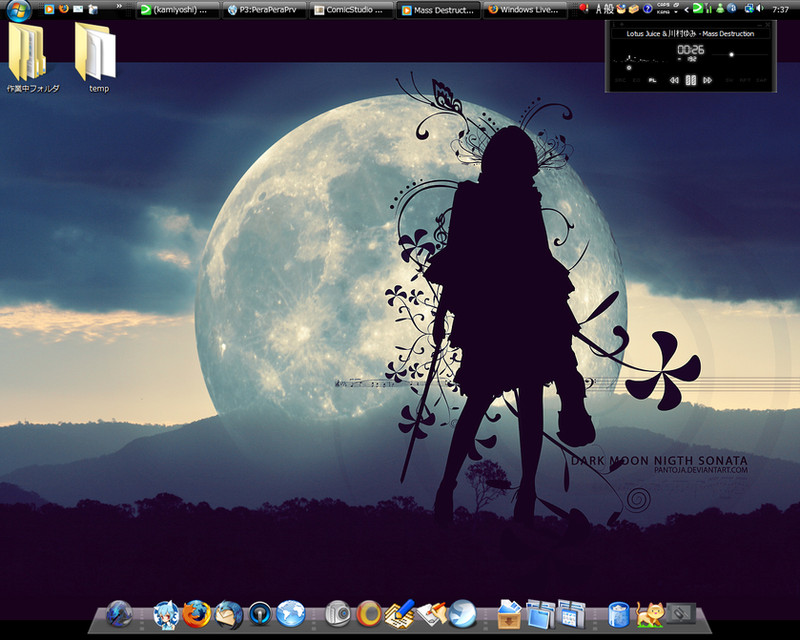Switch to the P3:PeraPeraPrv taskbar window
Screen dimensions: 800x640
coord(265,10)
